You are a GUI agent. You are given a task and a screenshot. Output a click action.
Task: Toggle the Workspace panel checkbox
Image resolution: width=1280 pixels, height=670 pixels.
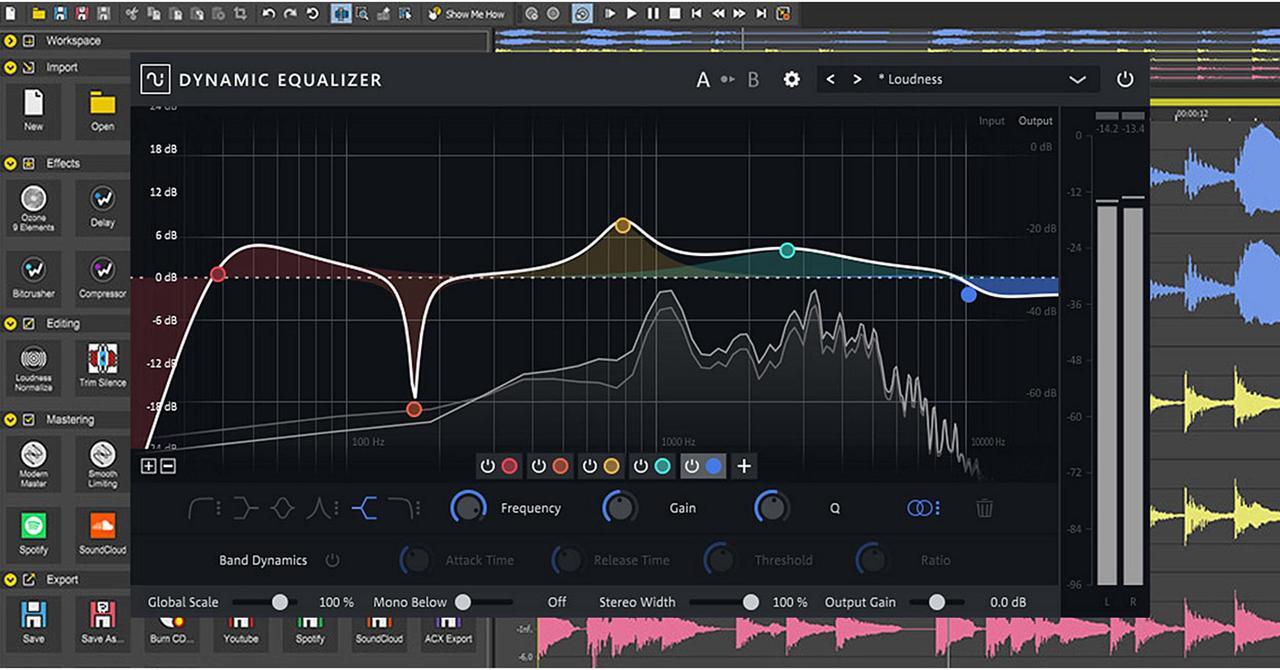pos(28,41)
